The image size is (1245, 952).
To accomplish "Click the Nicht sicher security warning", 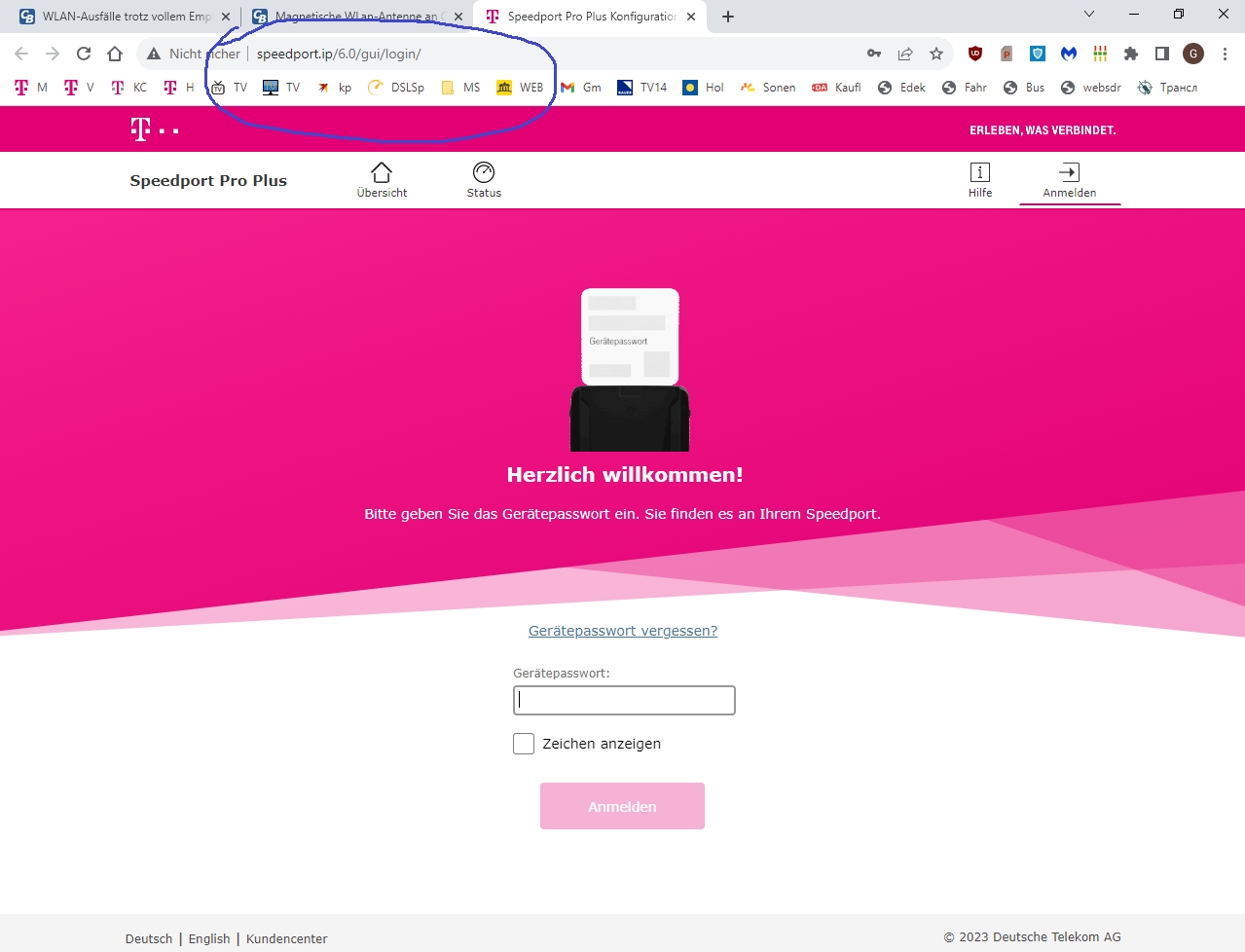I will [x=194, y=54].
